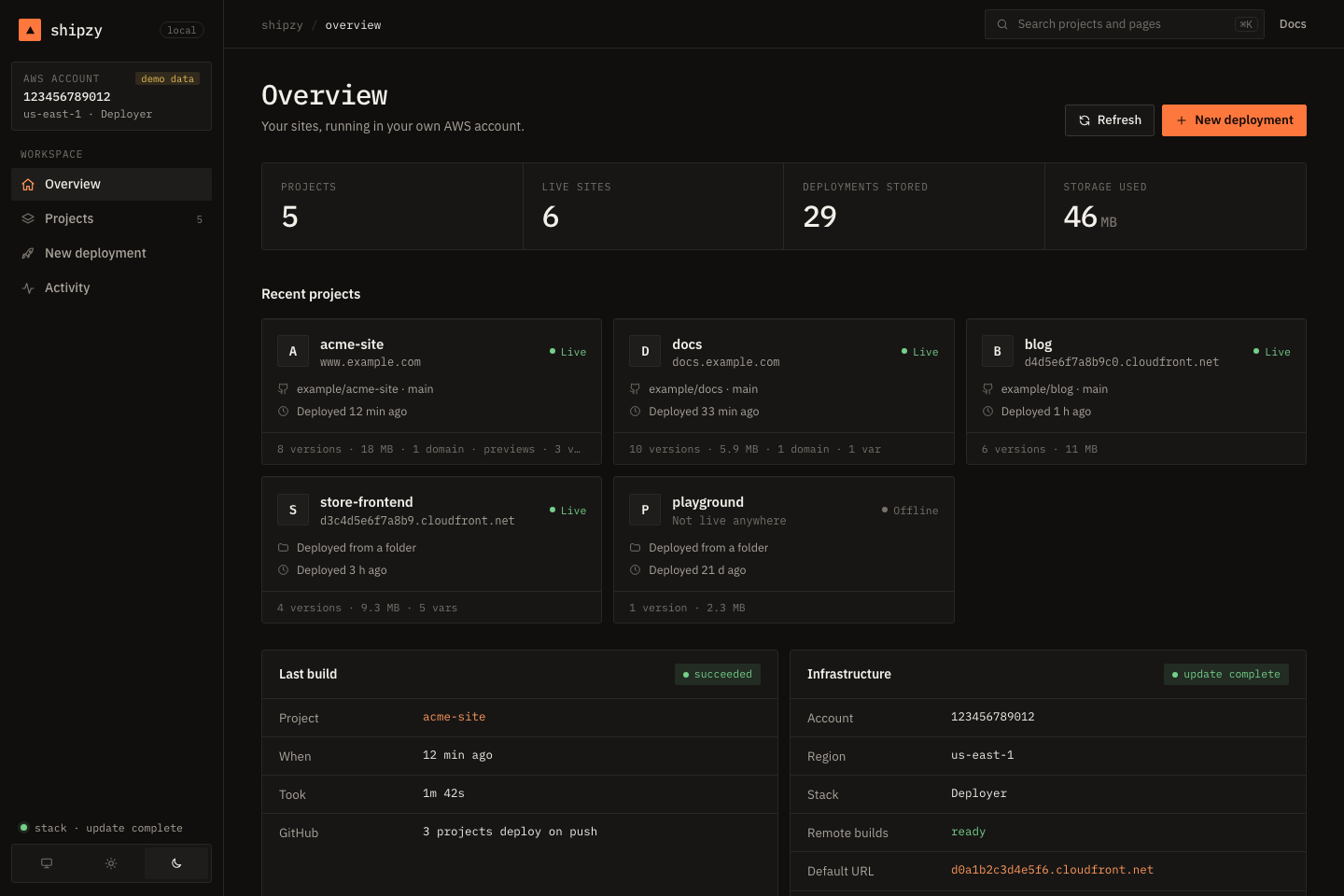This screenshot has width=1344, height=896.
Task: Click 'www.example.com' under acme-site
Action: (x=371, y=362)
